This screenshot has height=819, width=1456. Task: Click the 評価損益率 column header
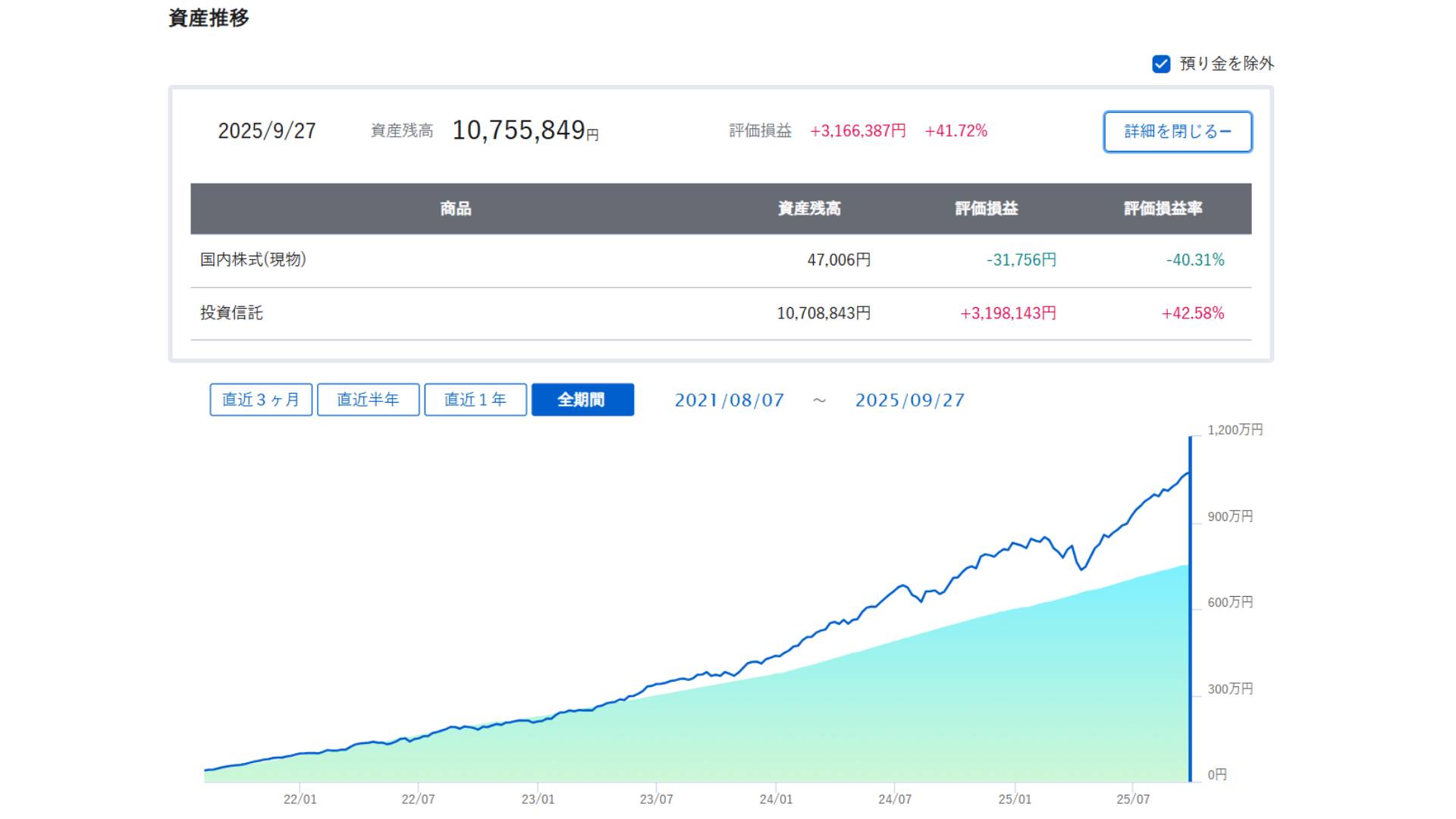click(1163, 209)
